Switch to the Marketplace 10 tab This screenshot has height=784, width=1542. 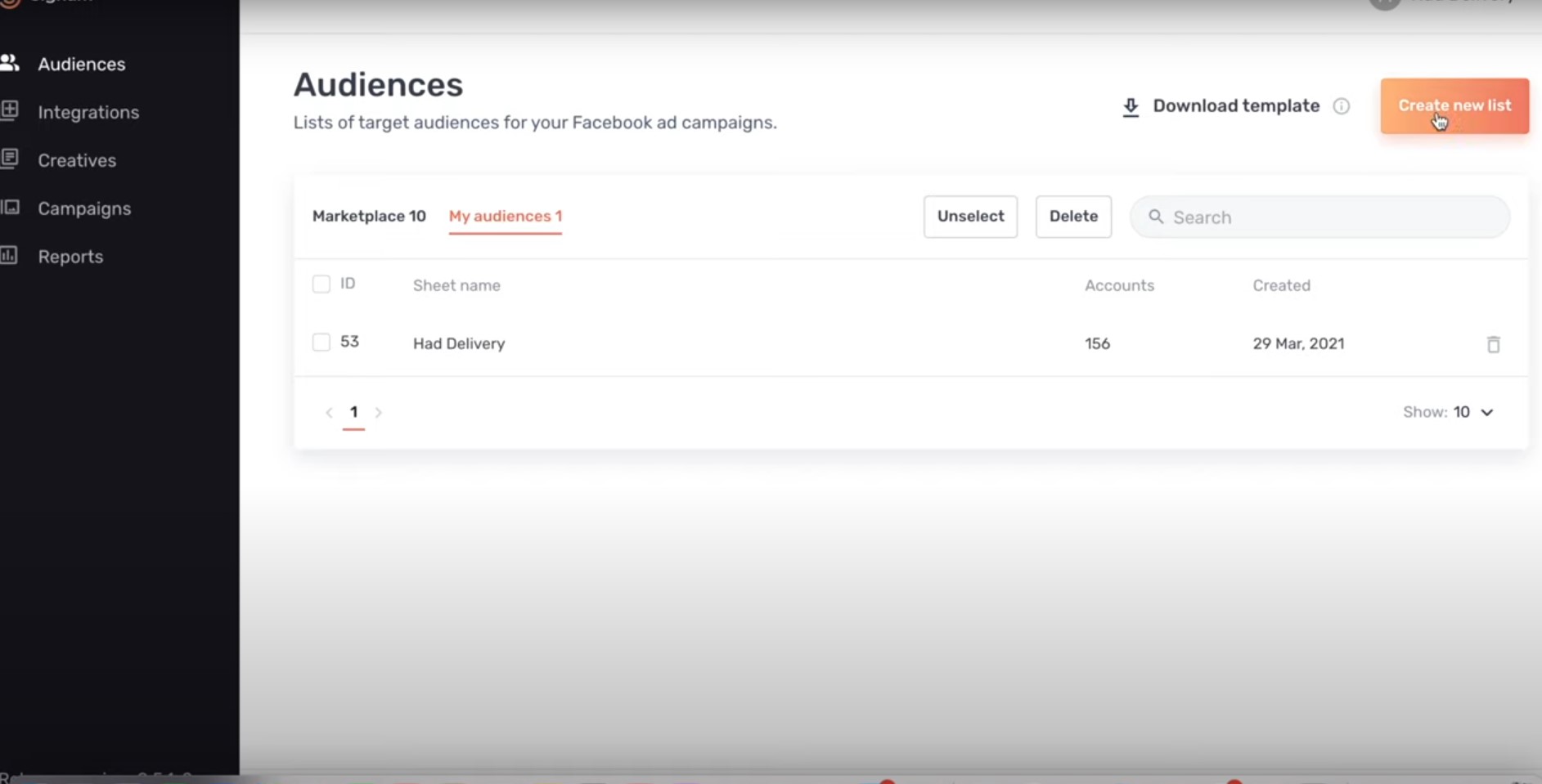click(x=369, y=216)
